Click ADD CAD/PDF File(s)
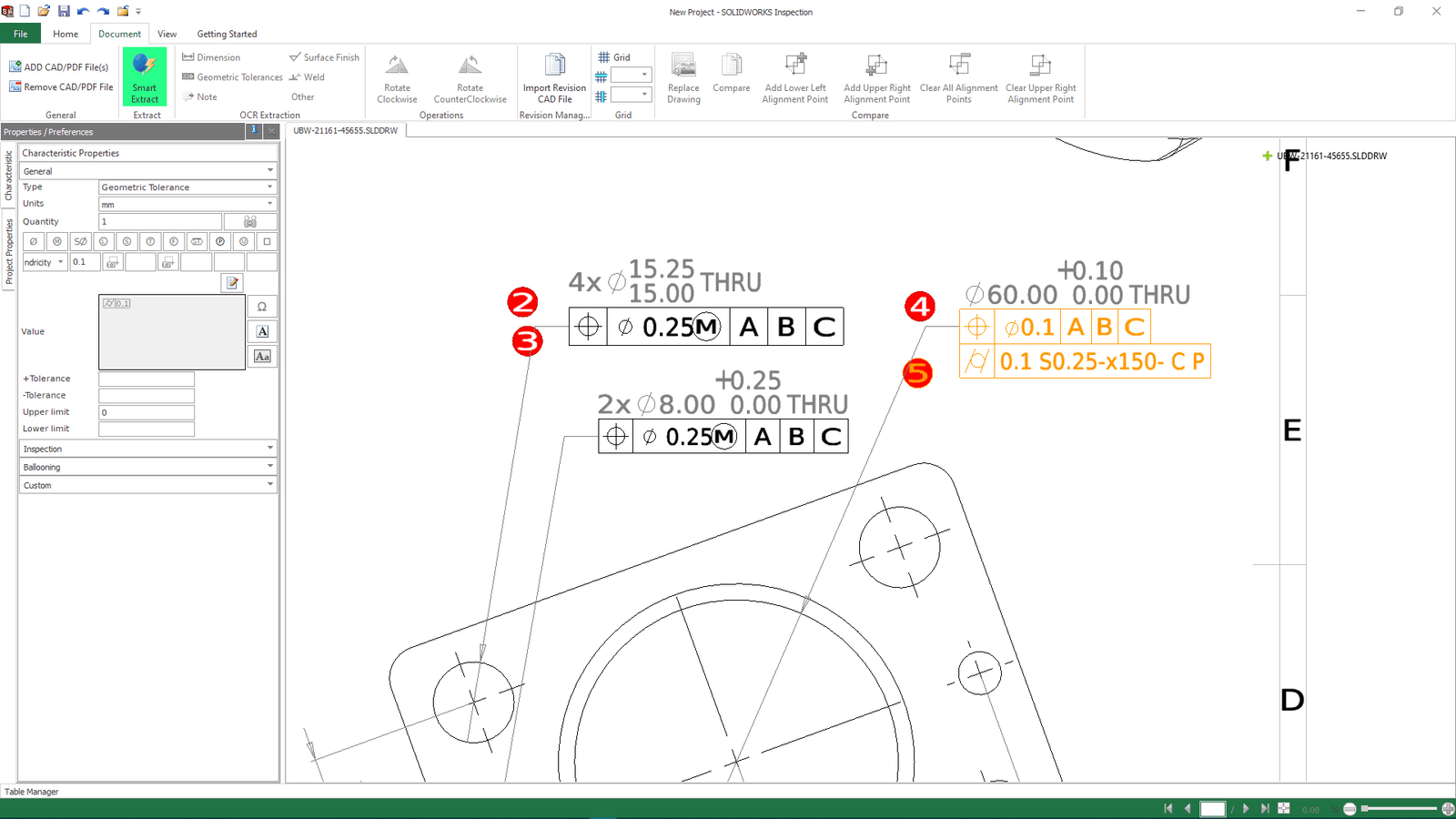 pos(59,67)
